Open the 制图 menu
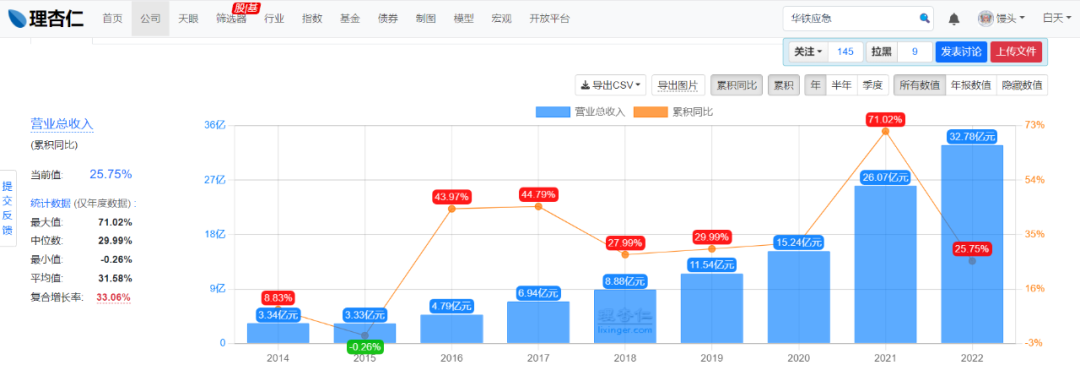 426,19
